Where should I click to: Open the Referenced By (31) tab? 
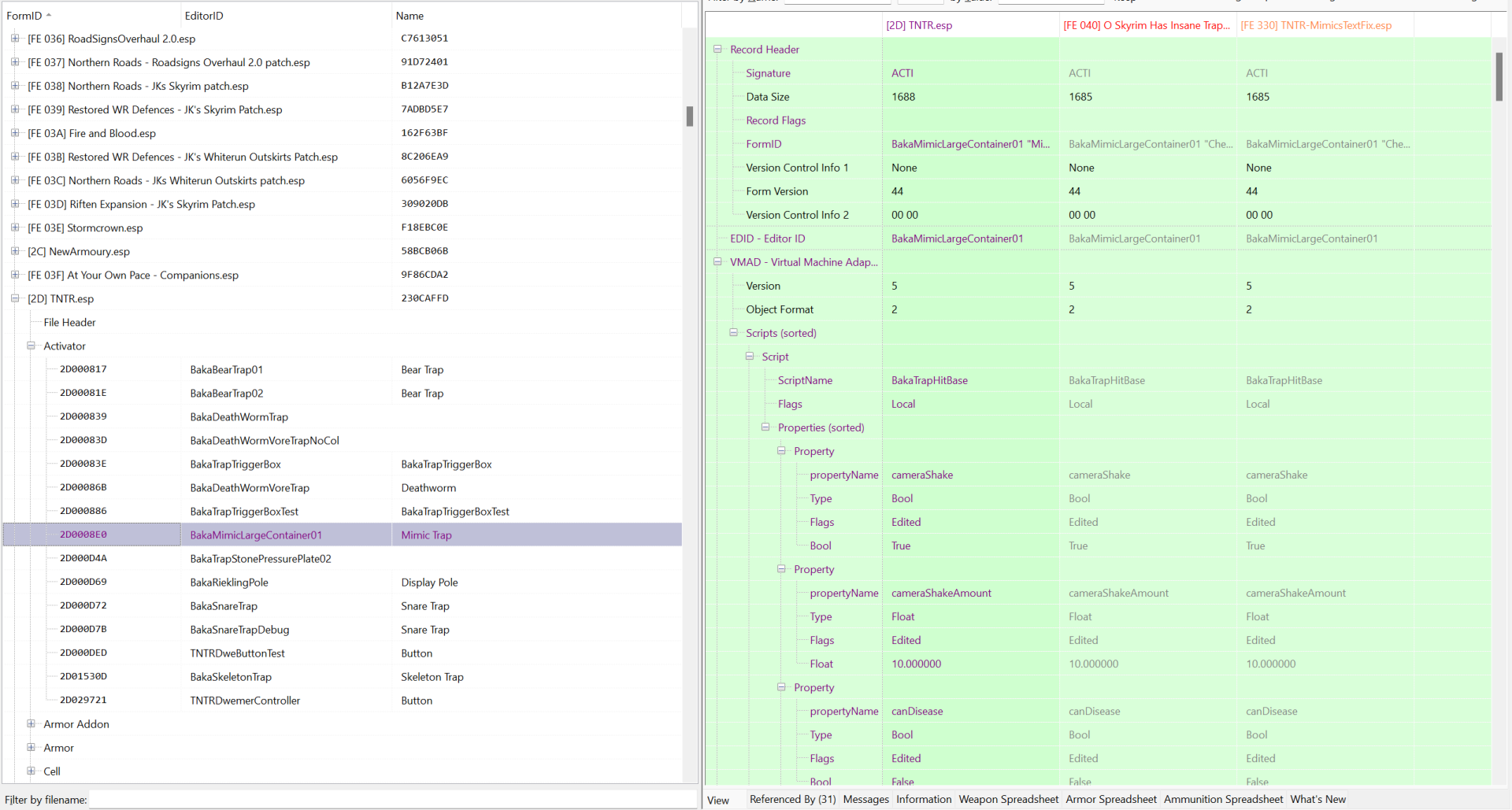[x=792, y=799]
